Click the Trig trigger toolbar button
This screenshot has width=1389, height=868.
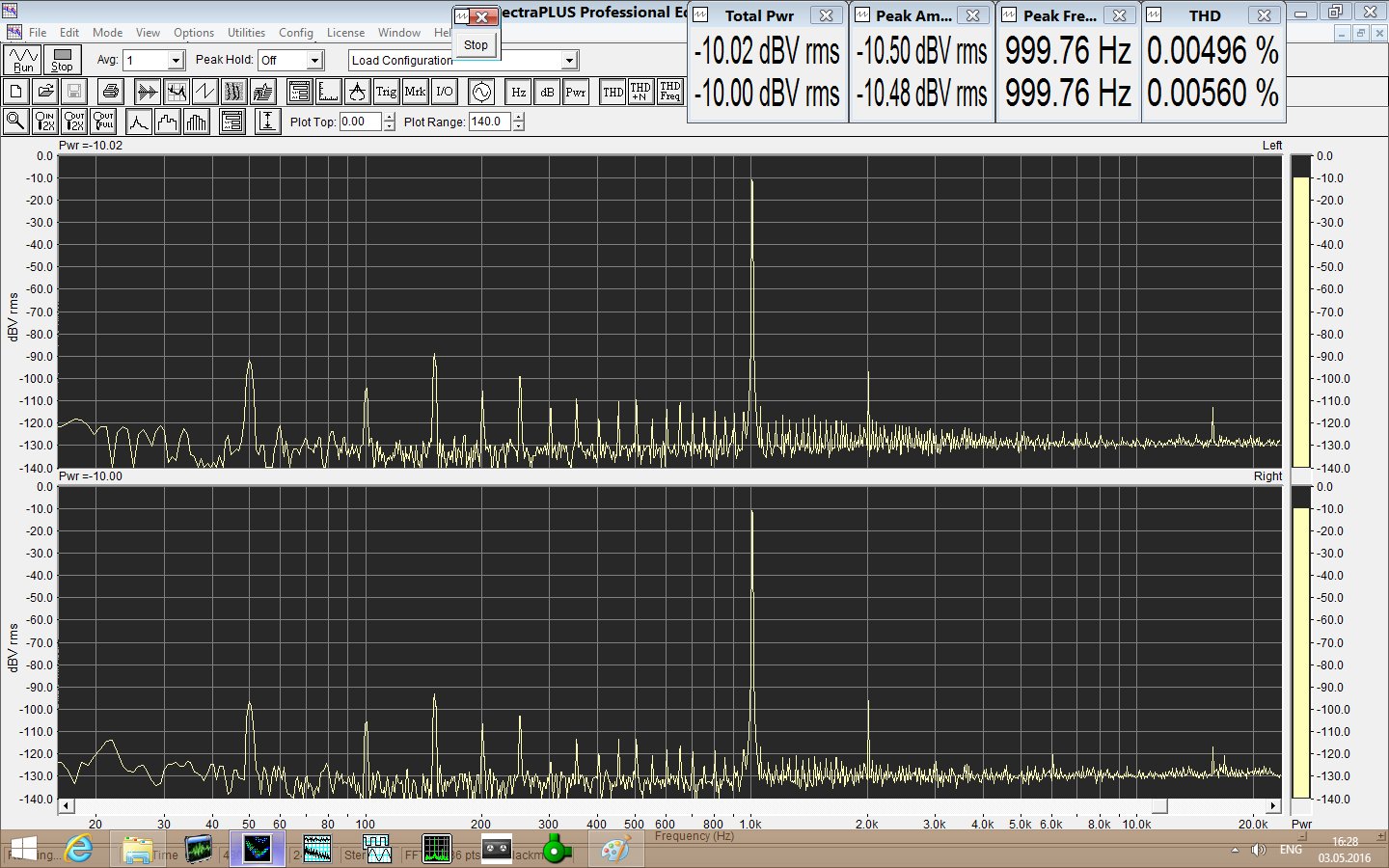[x=386, y=92]
